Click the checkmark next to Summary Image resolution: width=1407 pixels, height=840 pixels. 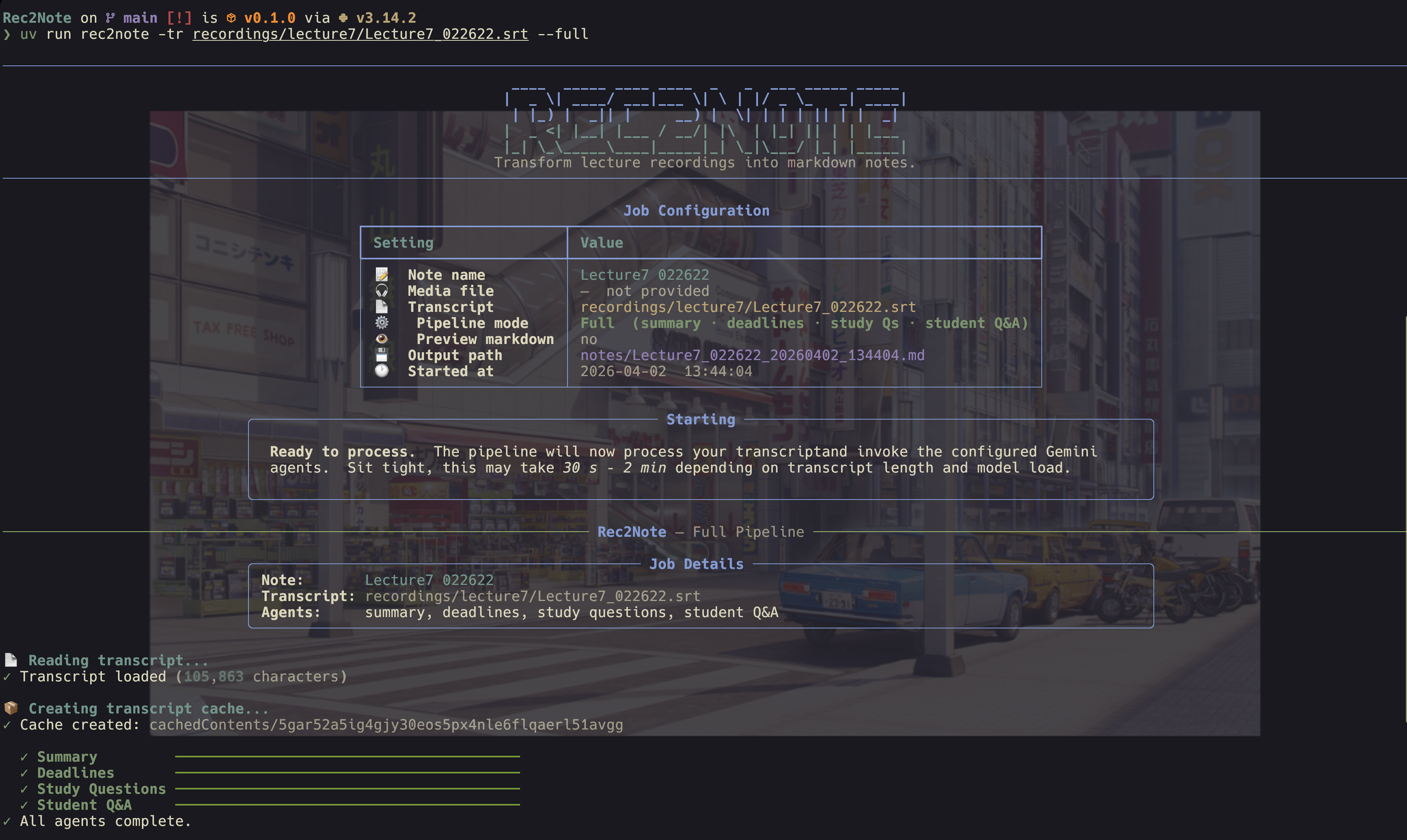point(24,757)
